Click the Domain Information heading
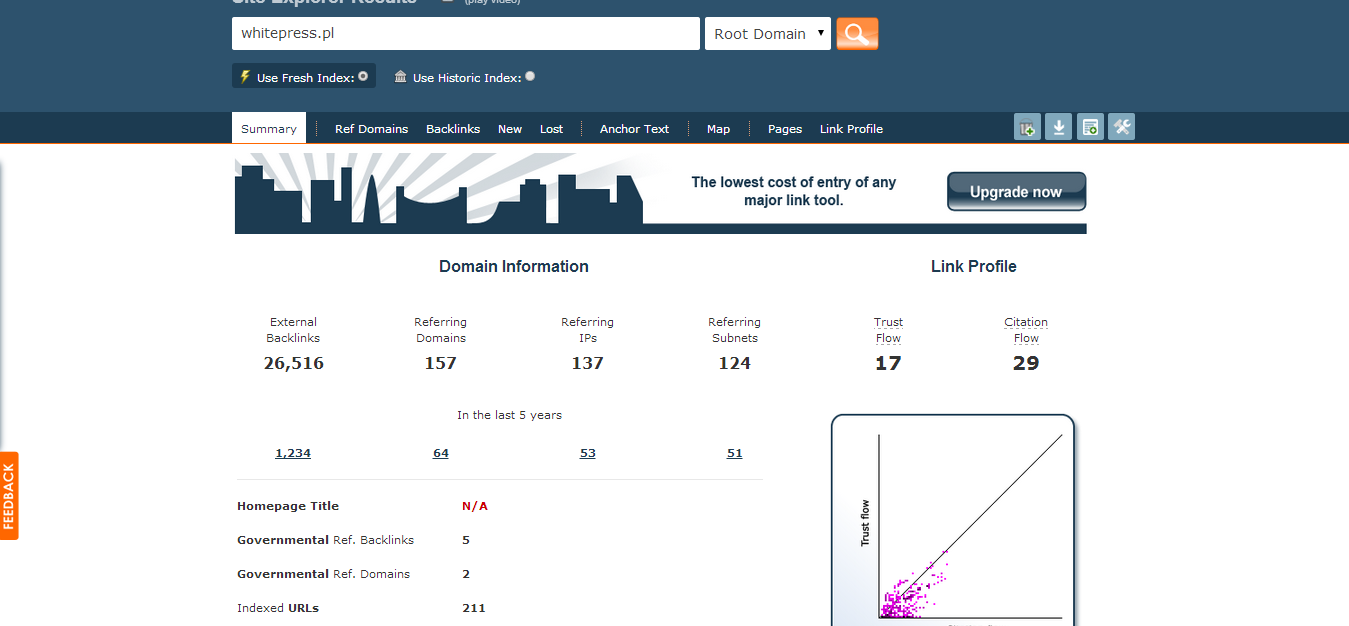Viewport: 1349px width, 626px height. [x=514, y=266]
